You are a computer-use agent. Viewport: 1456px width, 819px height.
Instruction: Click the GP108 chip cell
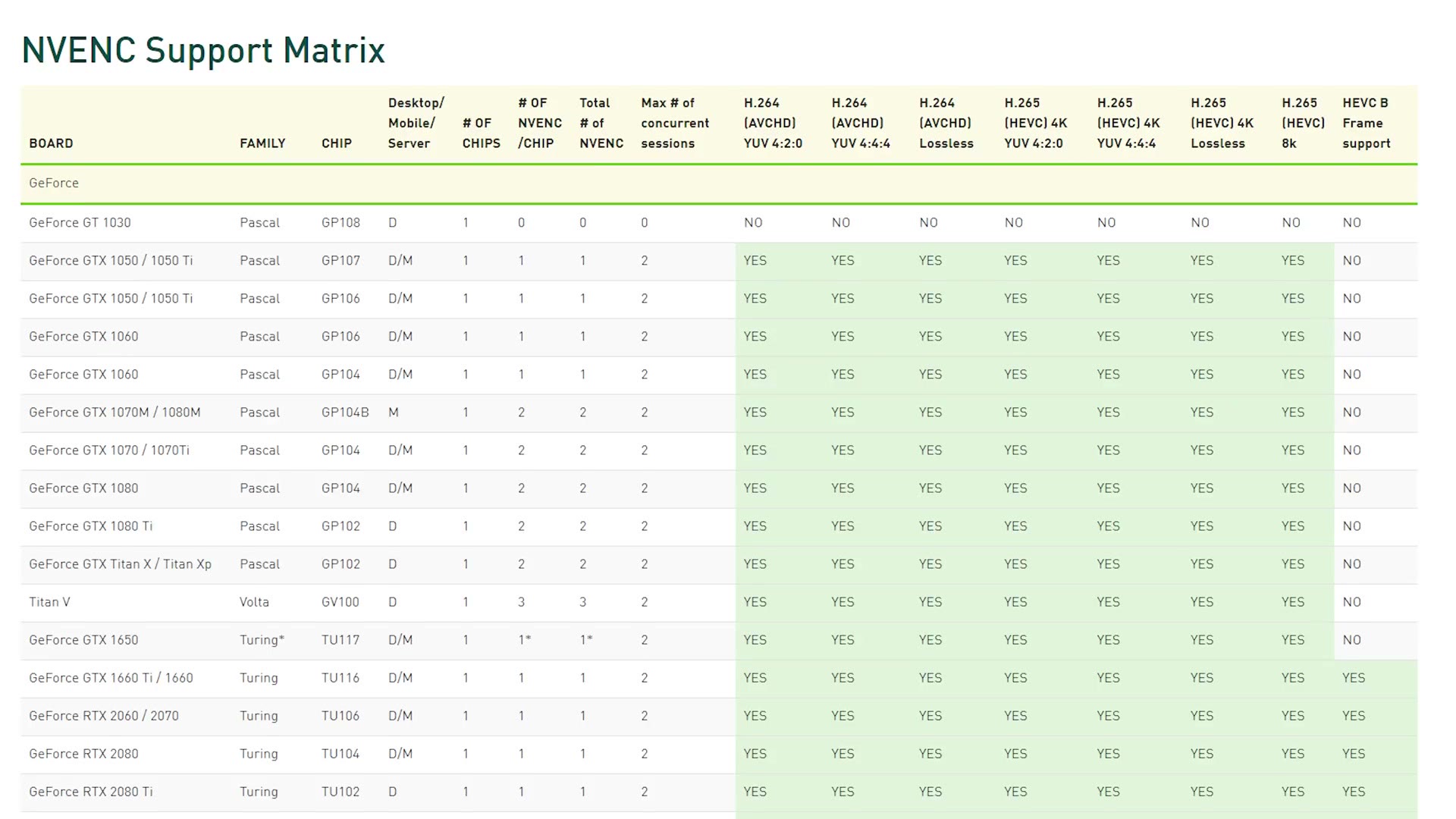[340, 222]
